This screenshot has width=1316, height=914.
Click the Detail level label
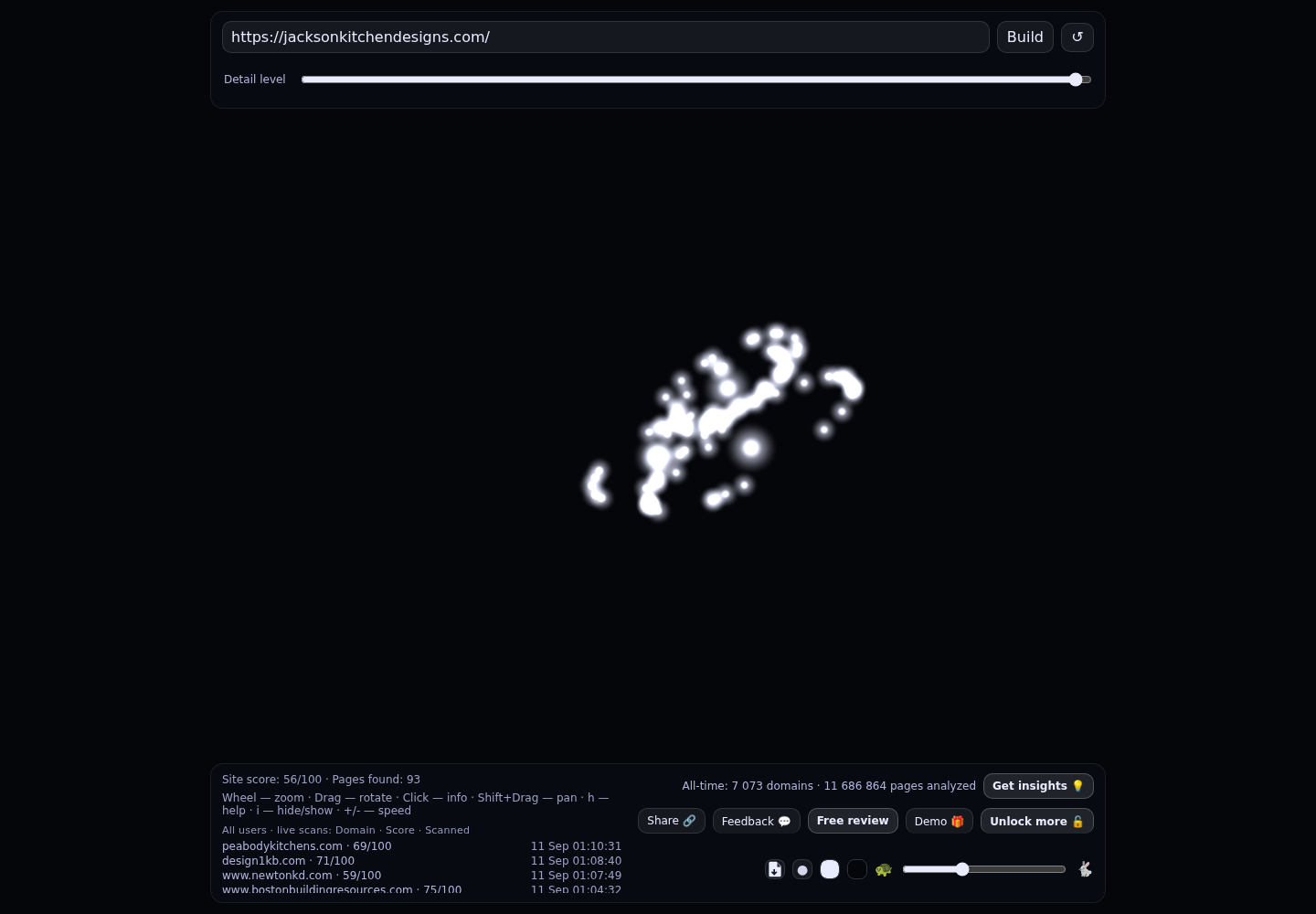pyautogui.click(x=255, y=80)
